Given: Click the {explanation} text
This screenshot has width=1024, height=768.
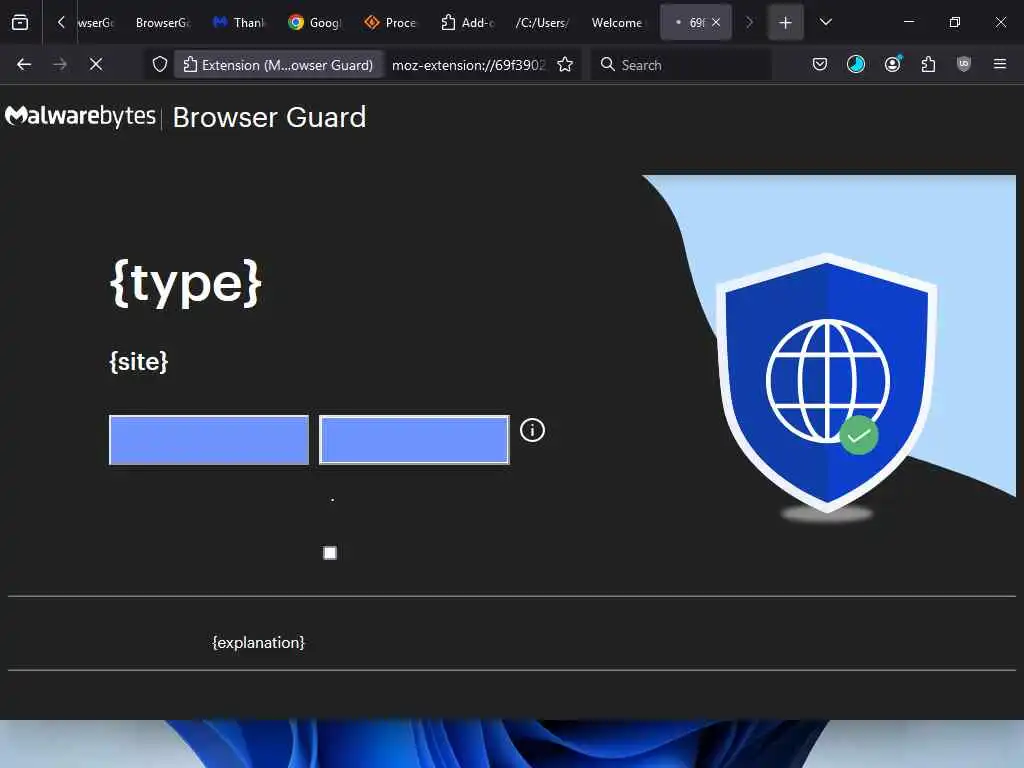Looking at the screenshot, I should tap(259, 643).
